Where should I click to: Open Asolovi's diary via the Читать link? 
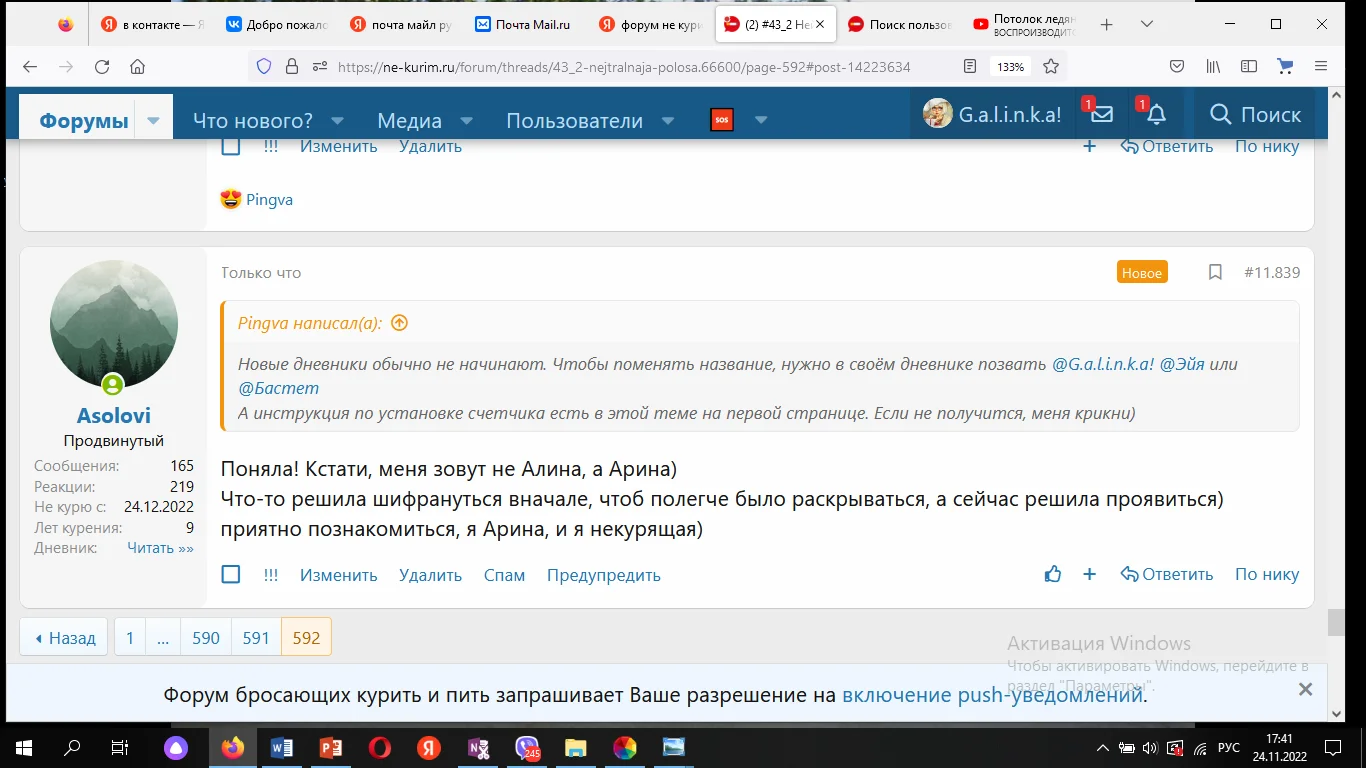(x=152, y=547)
